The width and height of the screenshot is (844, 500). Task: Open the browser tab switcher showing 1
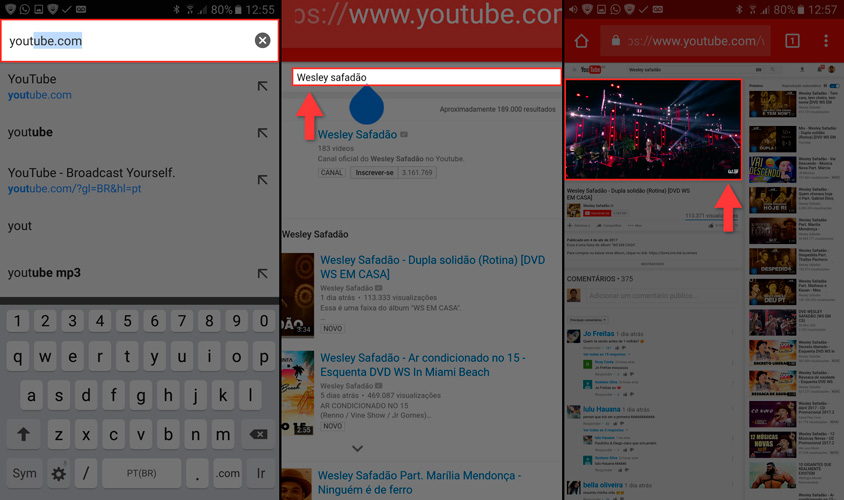[792, 41]
